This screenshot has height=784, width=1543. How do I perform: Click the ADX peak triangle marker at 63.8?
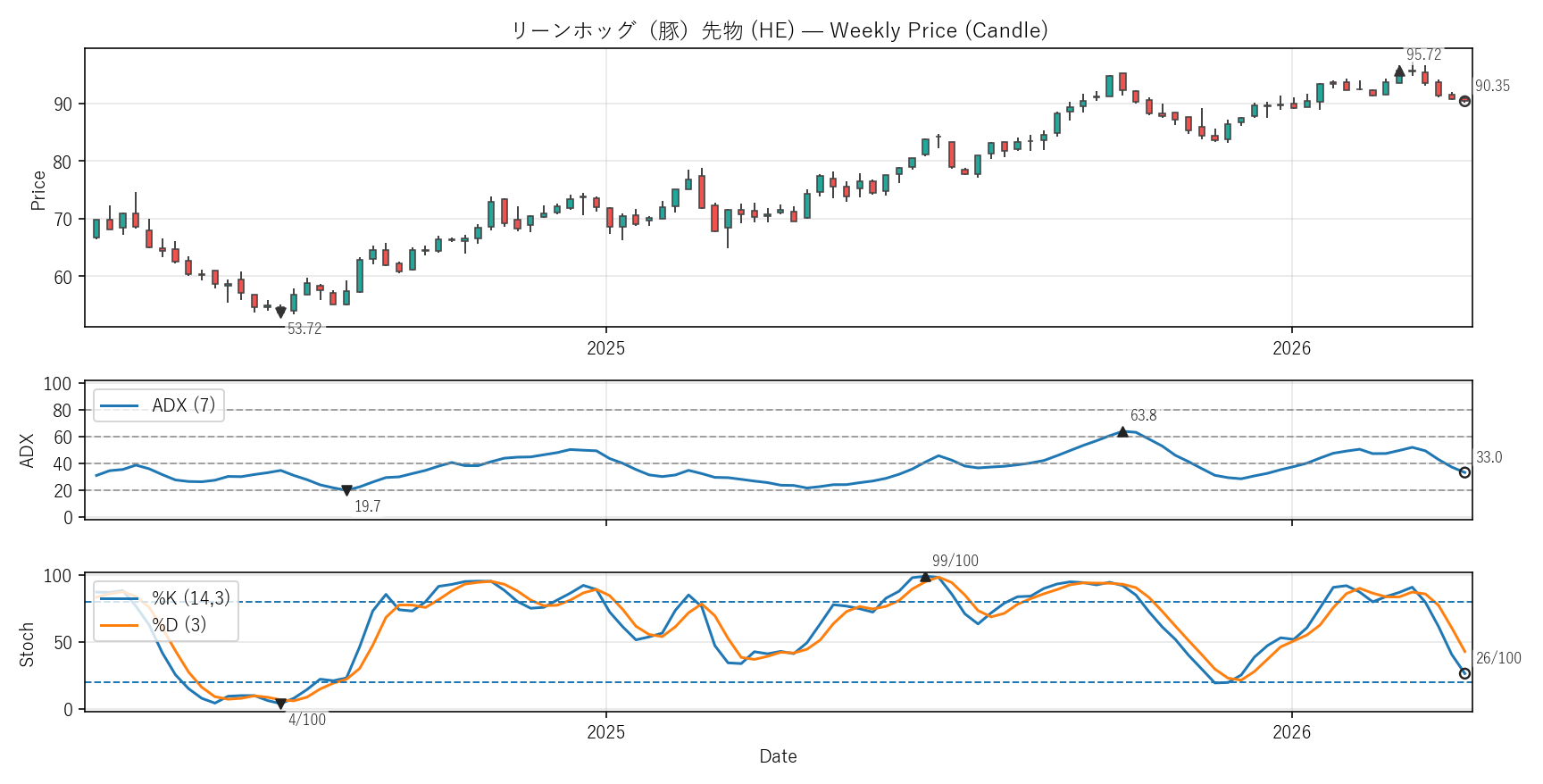(1122, 432)
